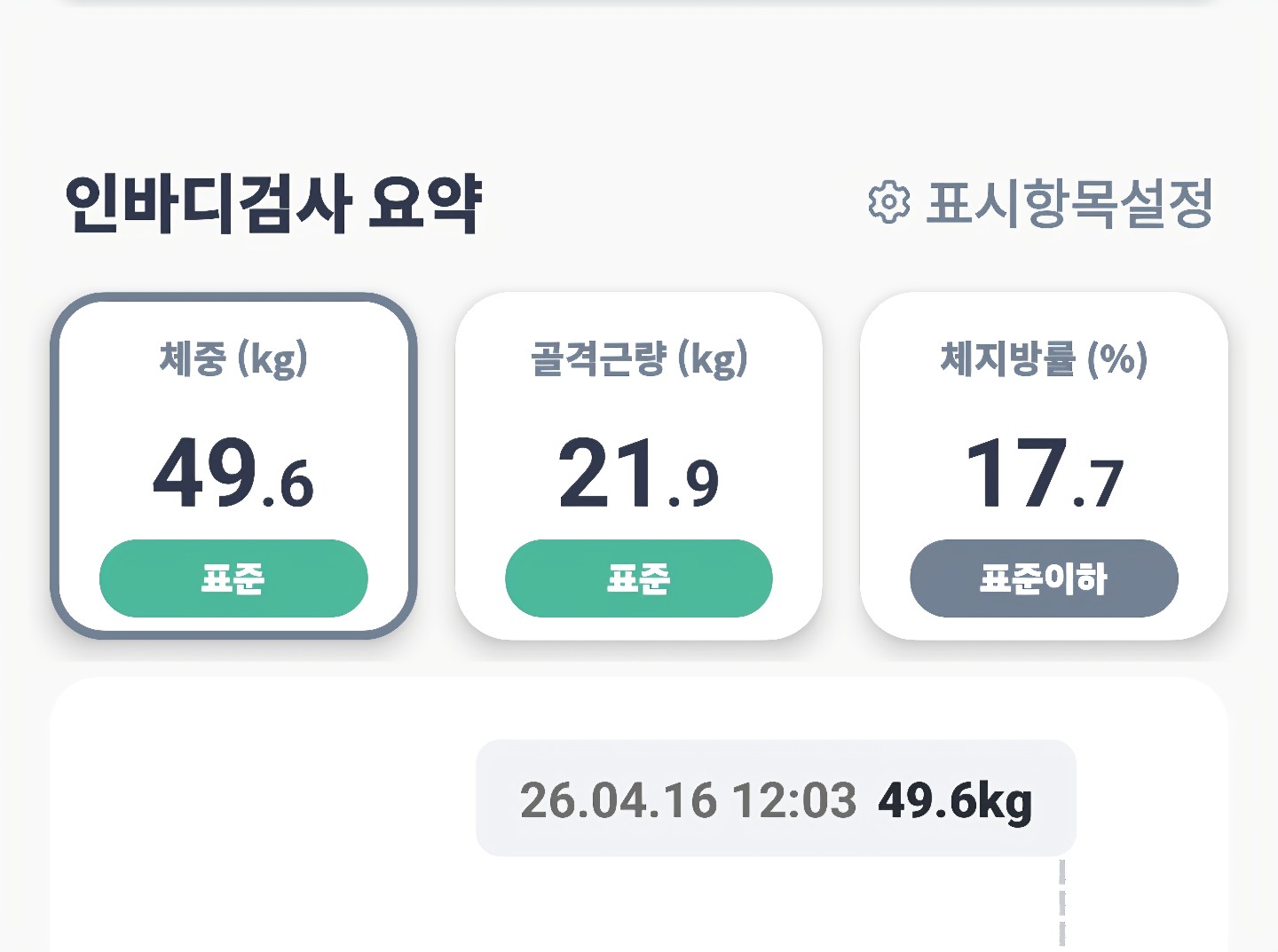Click the 17.7 body fat value
This screenshot has width=1278, height=952.
tap(1044, 474)
